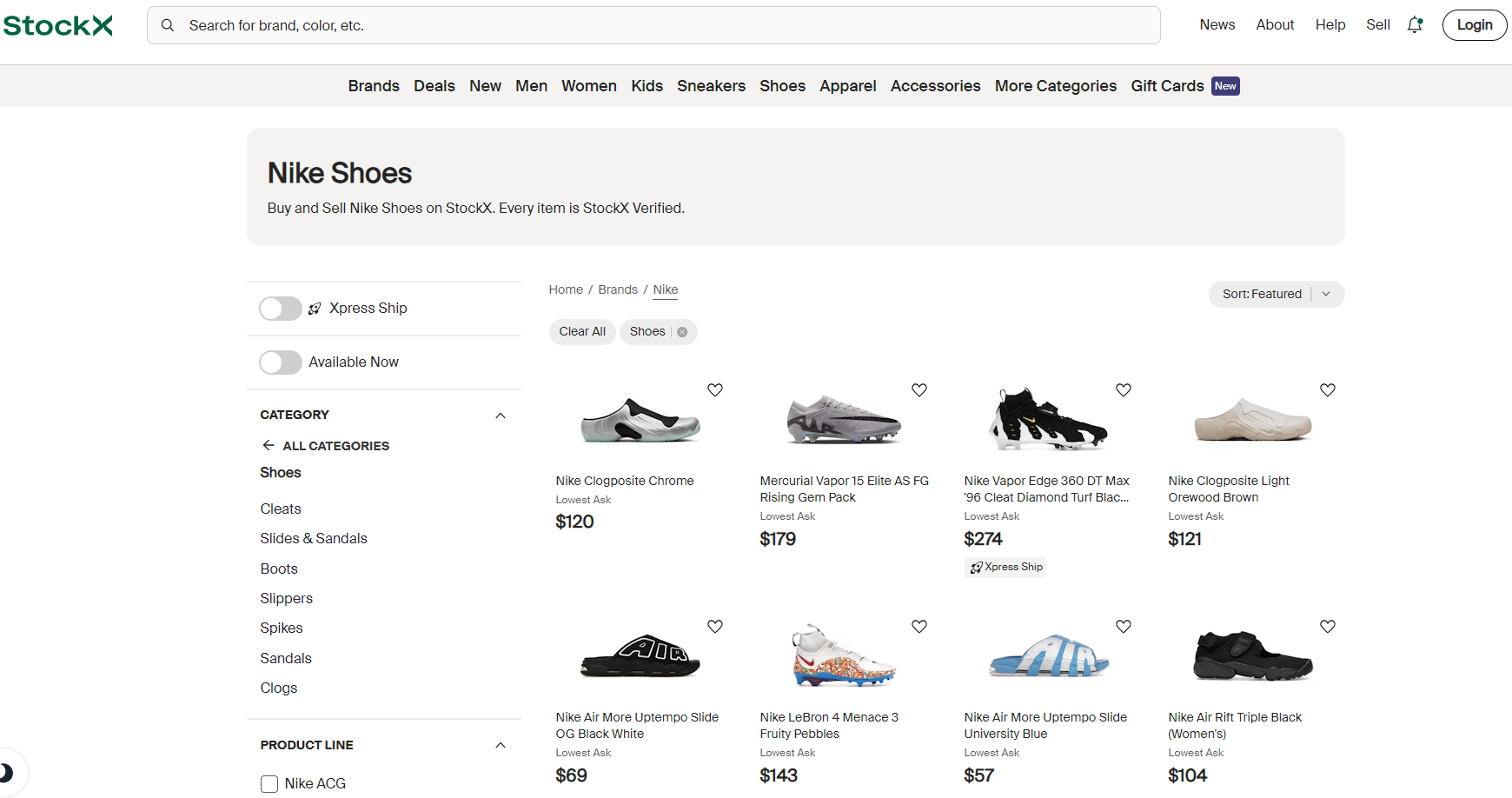This screenshot has width=1512, height=798.
Task: Open the Sneakers menu item
Action: (711, 86)
